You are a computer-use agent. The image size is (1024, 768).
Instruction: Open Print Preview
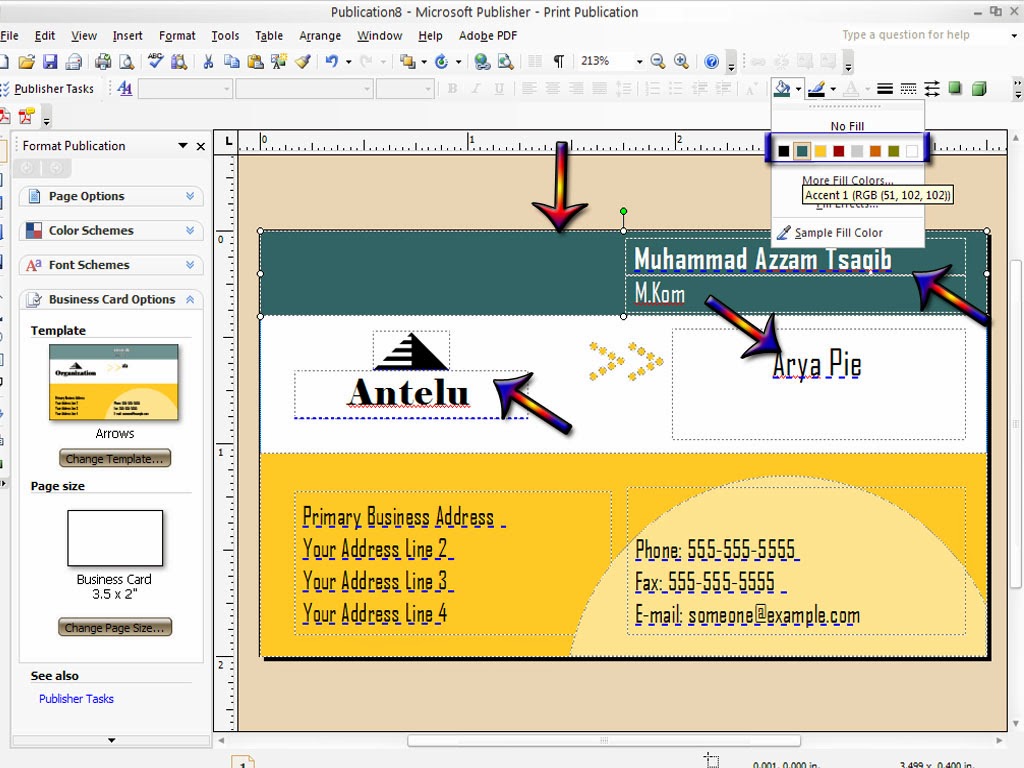tap(127, 61)
